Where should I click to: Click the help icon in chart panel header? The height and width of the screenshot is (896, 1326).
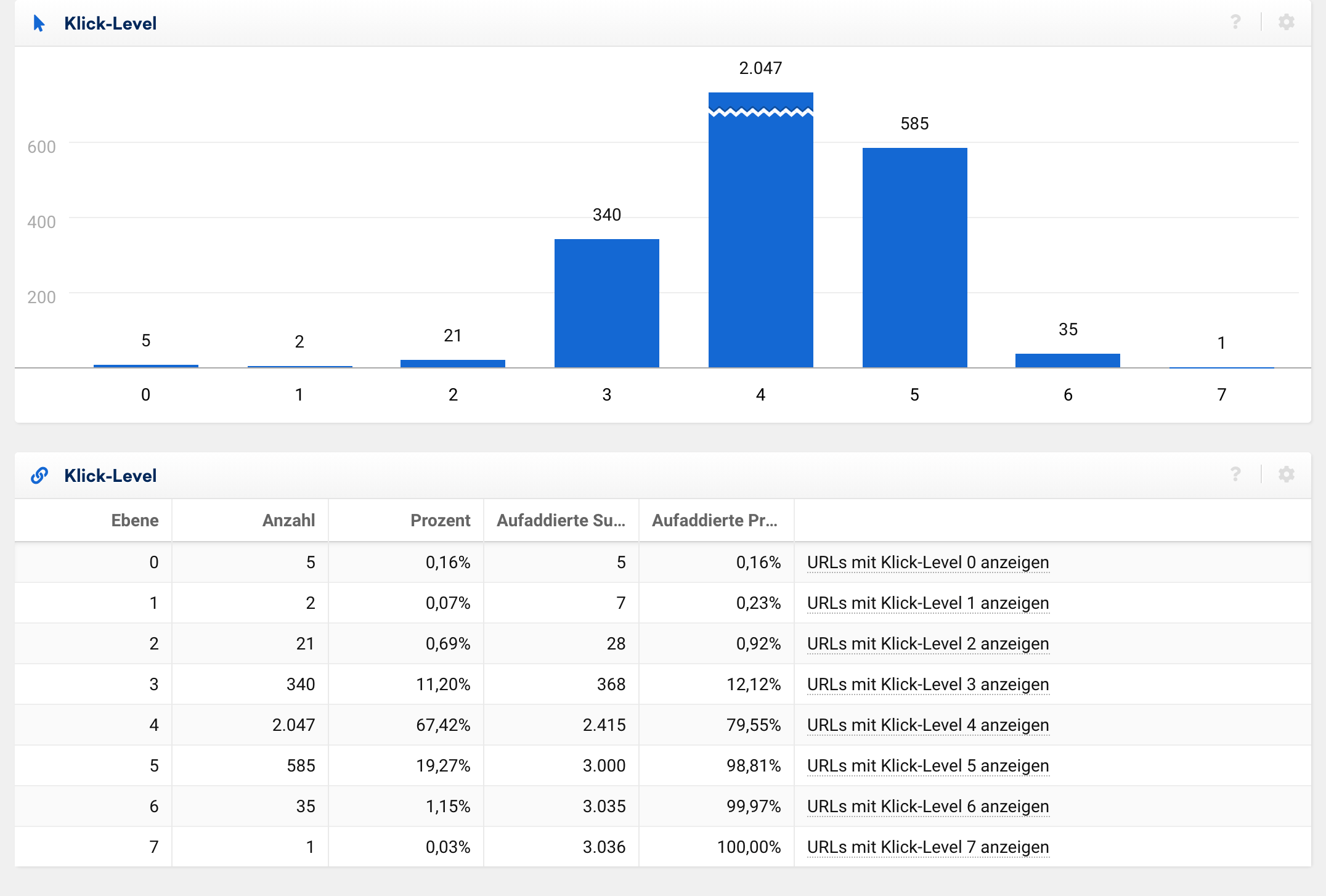(1235, 22)
